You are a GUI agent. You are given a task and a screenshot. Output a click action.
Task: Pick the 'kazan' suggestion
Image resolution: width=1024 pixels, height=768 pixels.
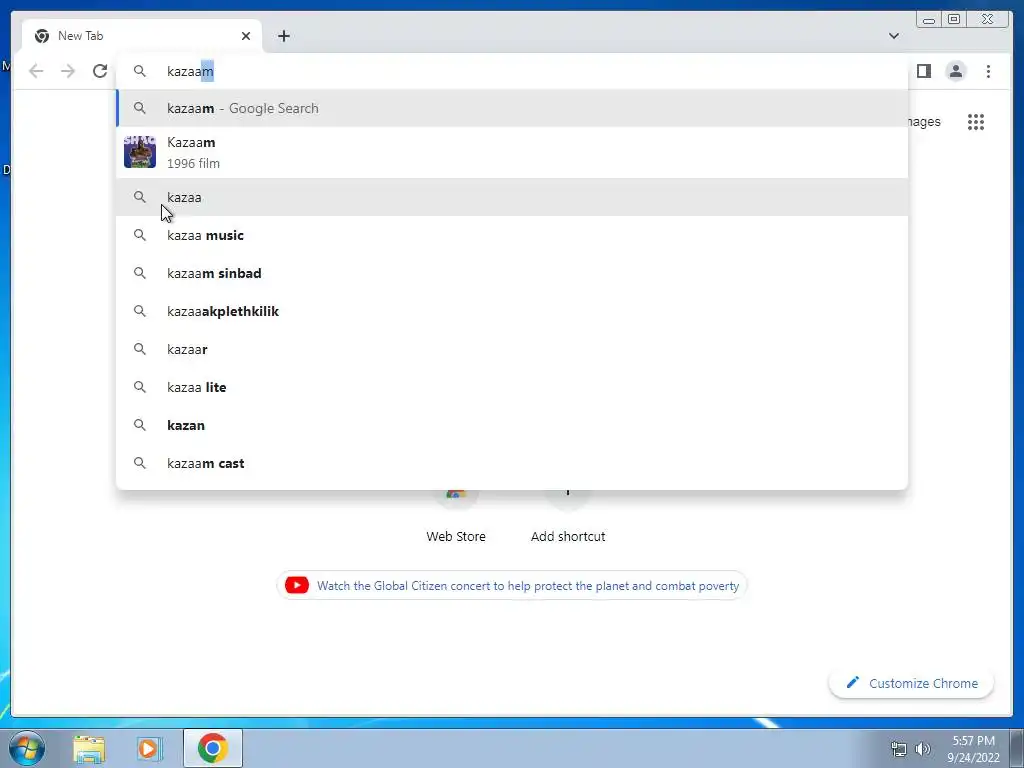pos(512,425)
